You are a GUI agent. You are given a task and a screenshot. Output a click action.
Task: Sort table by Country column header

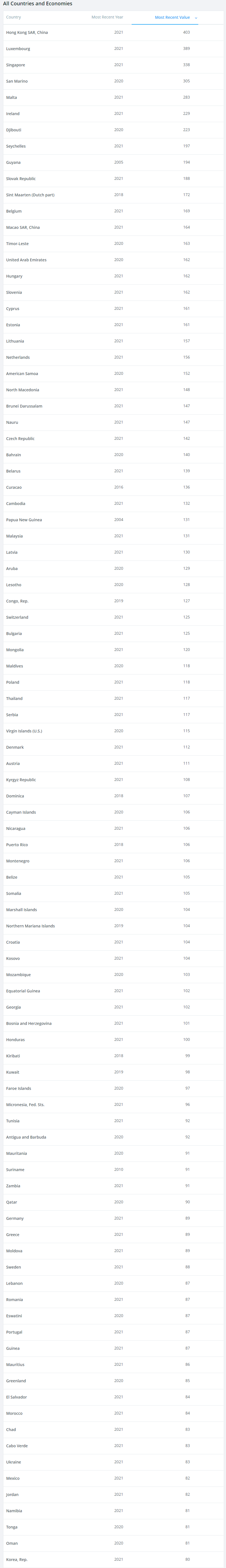coord(13,17)
